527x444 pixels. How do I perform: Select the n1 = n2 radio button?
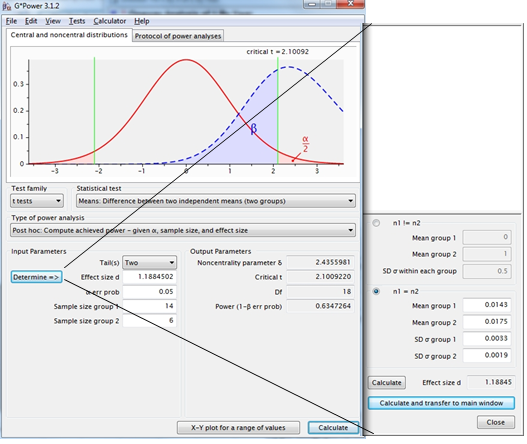click(376, 291)
